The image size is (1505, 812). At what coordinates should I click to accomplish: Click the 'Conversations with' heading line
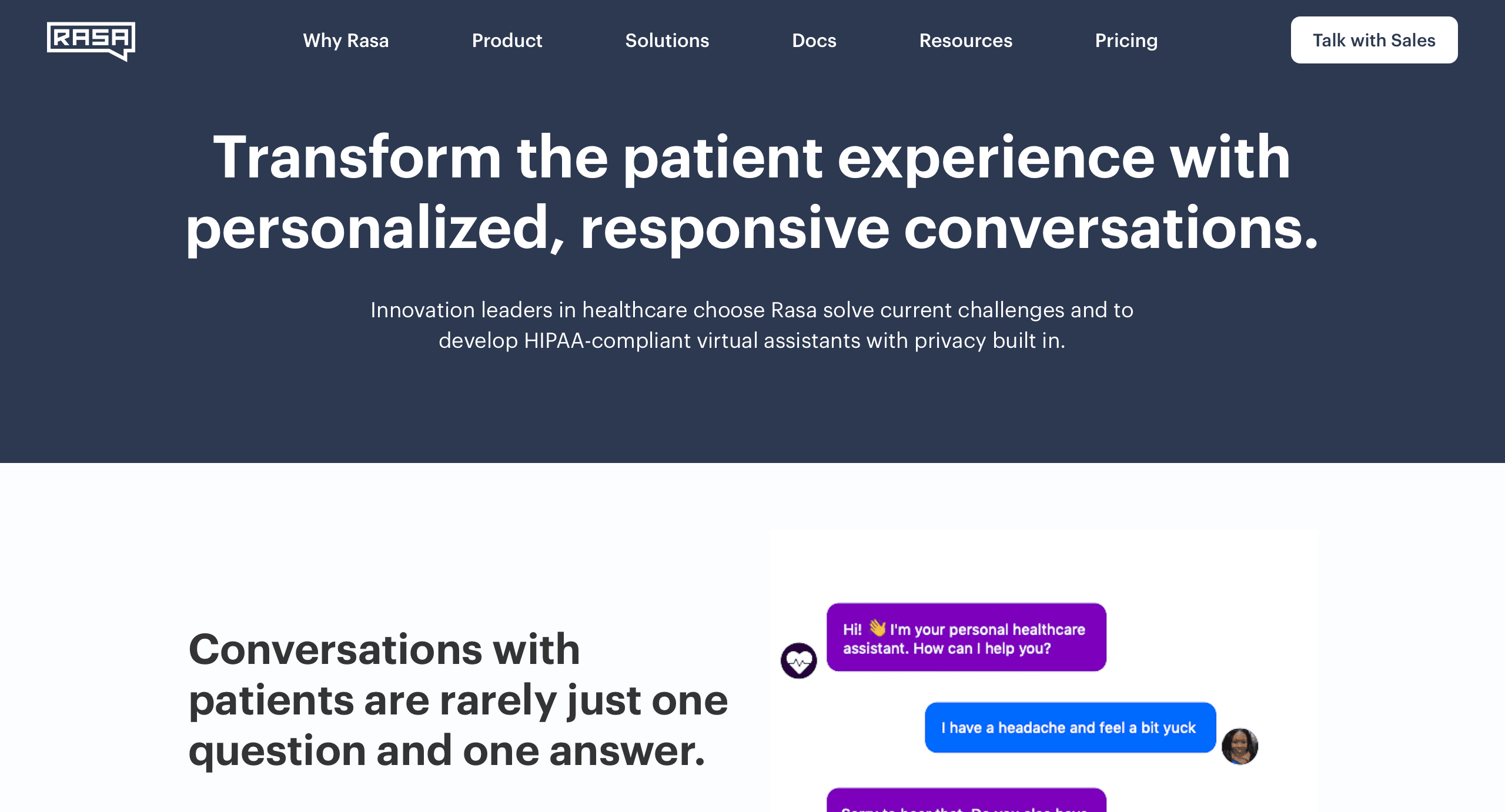point(384,649)
